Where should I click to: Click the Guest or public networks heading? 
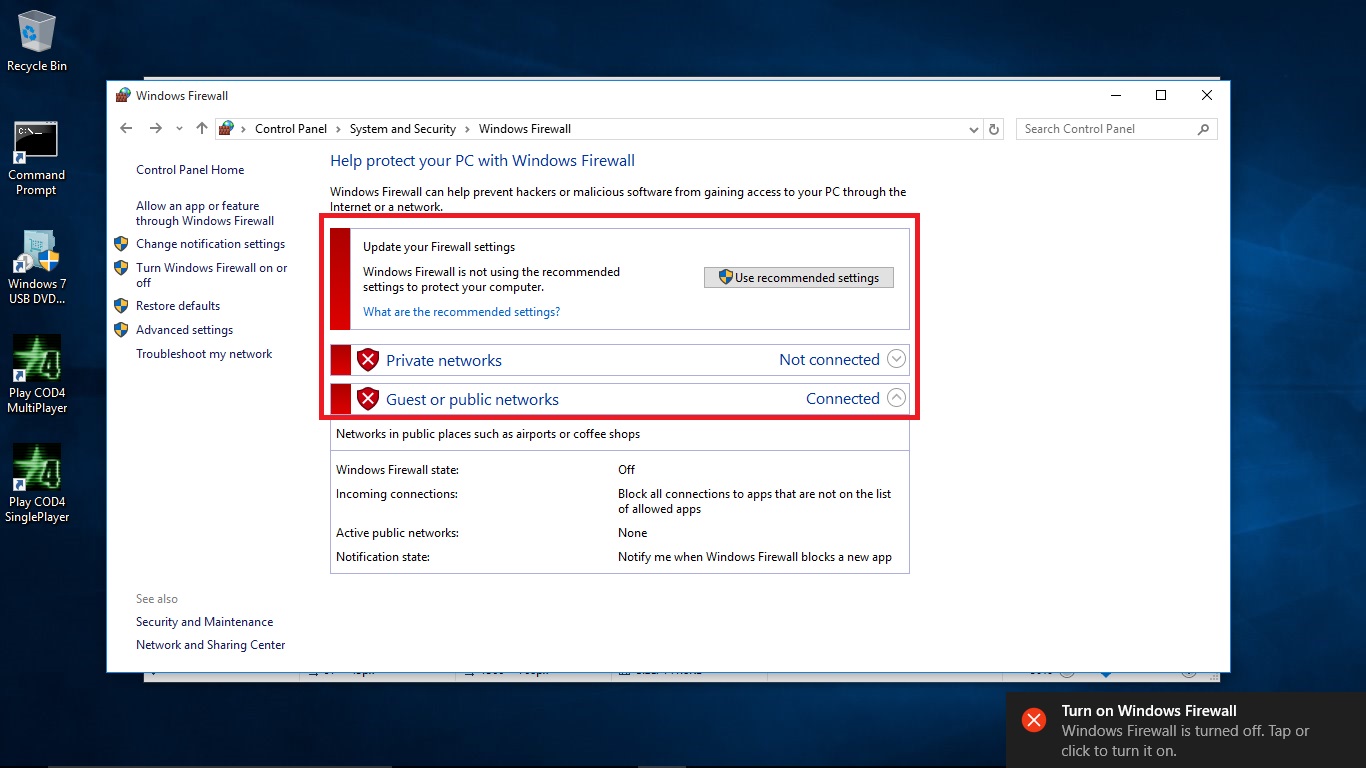pos(472,399)
